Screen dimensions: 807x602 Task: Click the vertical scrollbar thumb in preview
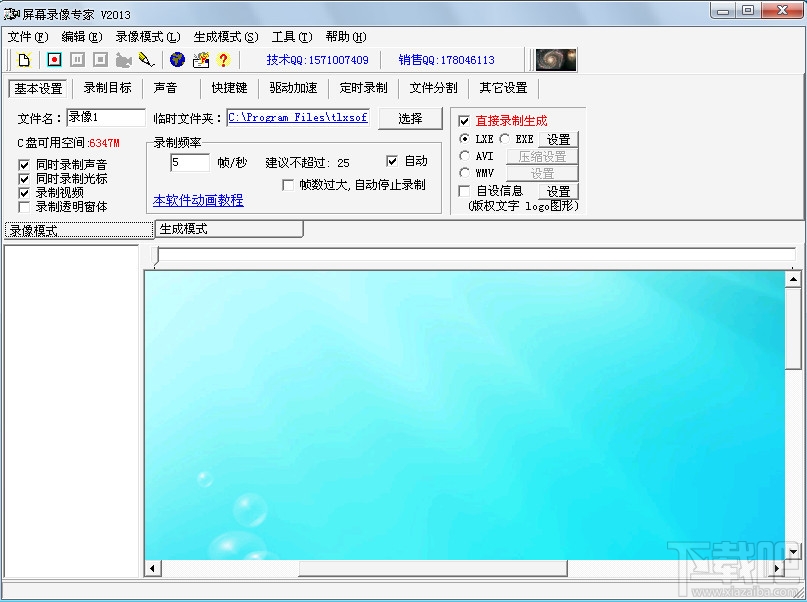[x=793, y=328]
